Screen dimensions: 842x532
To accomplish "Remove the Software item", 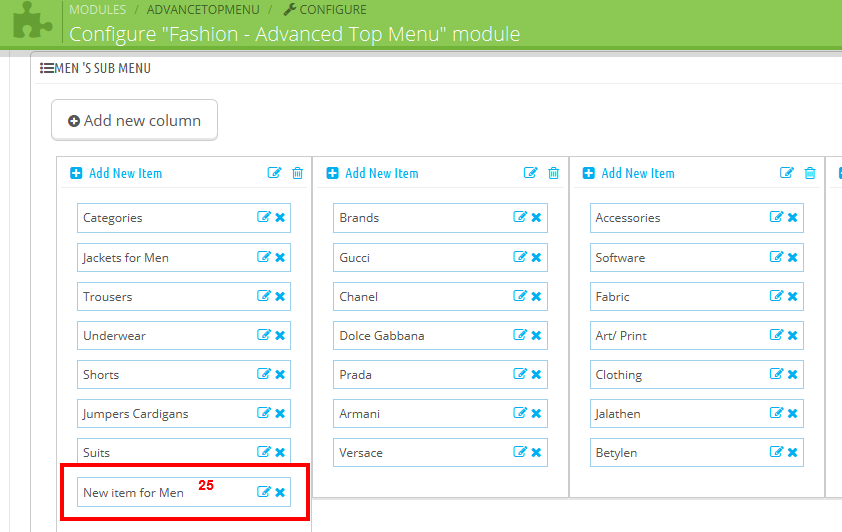I will [x=793, y=257].
